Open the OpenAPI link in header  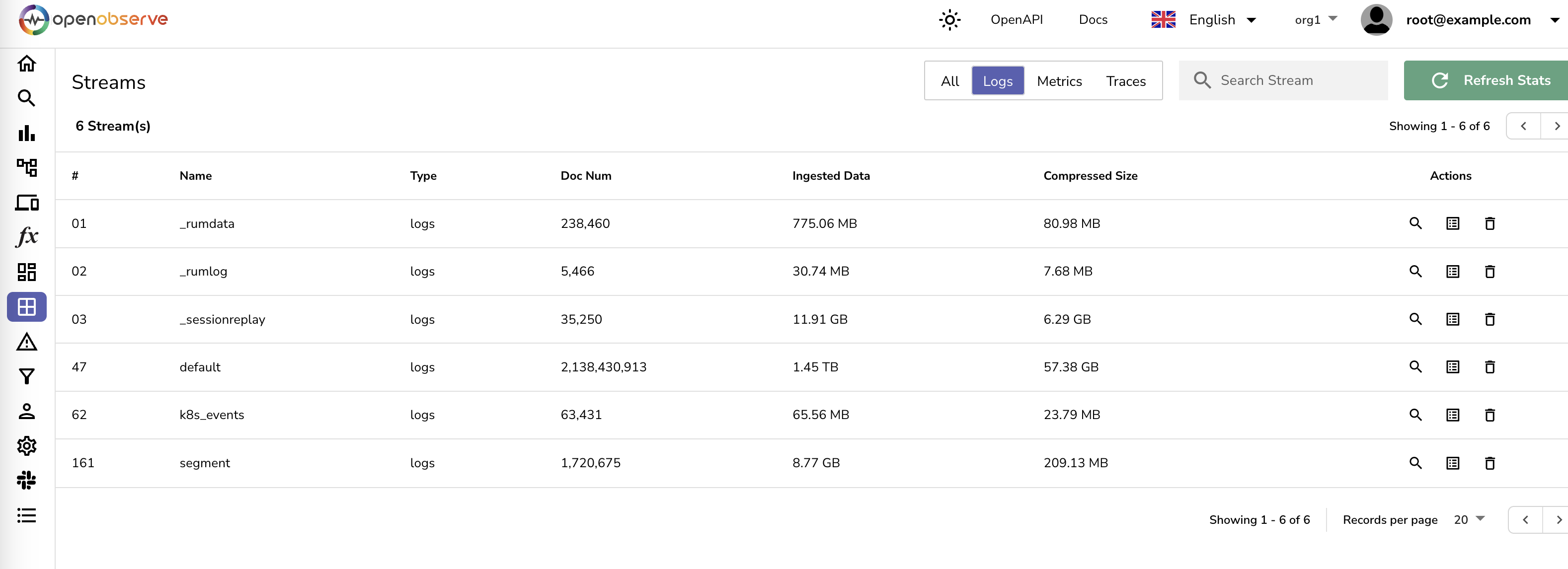point(1016,20)
